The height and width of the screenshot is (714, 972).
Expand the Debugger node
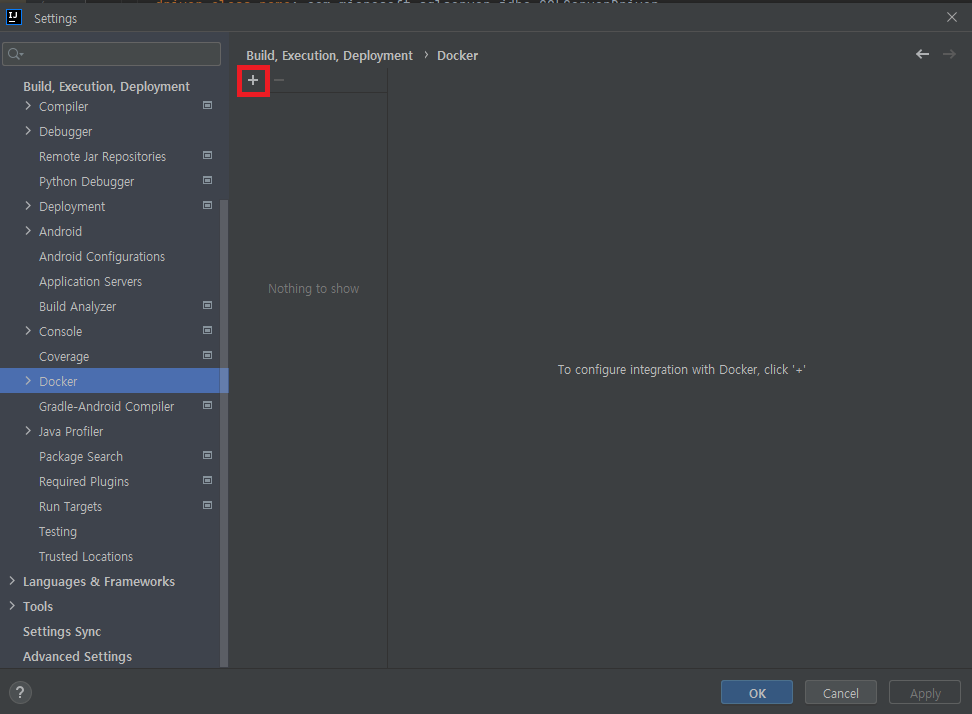(x=28, y=131)
